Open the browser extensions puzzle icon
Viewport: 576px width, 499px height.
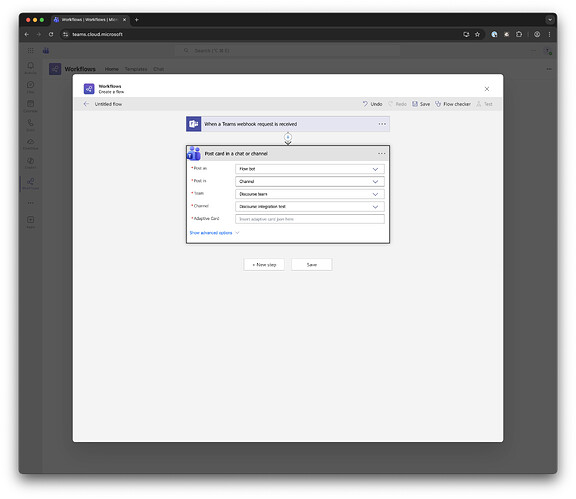(x=519, y=34)
